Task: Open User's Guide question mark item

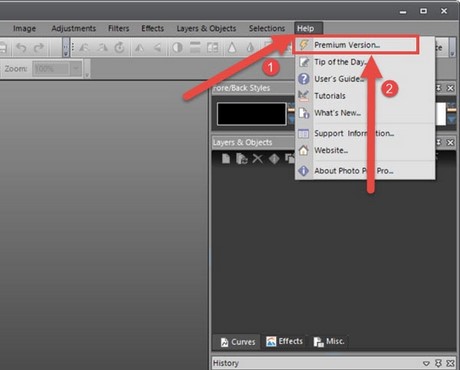Action: [339, 79]
